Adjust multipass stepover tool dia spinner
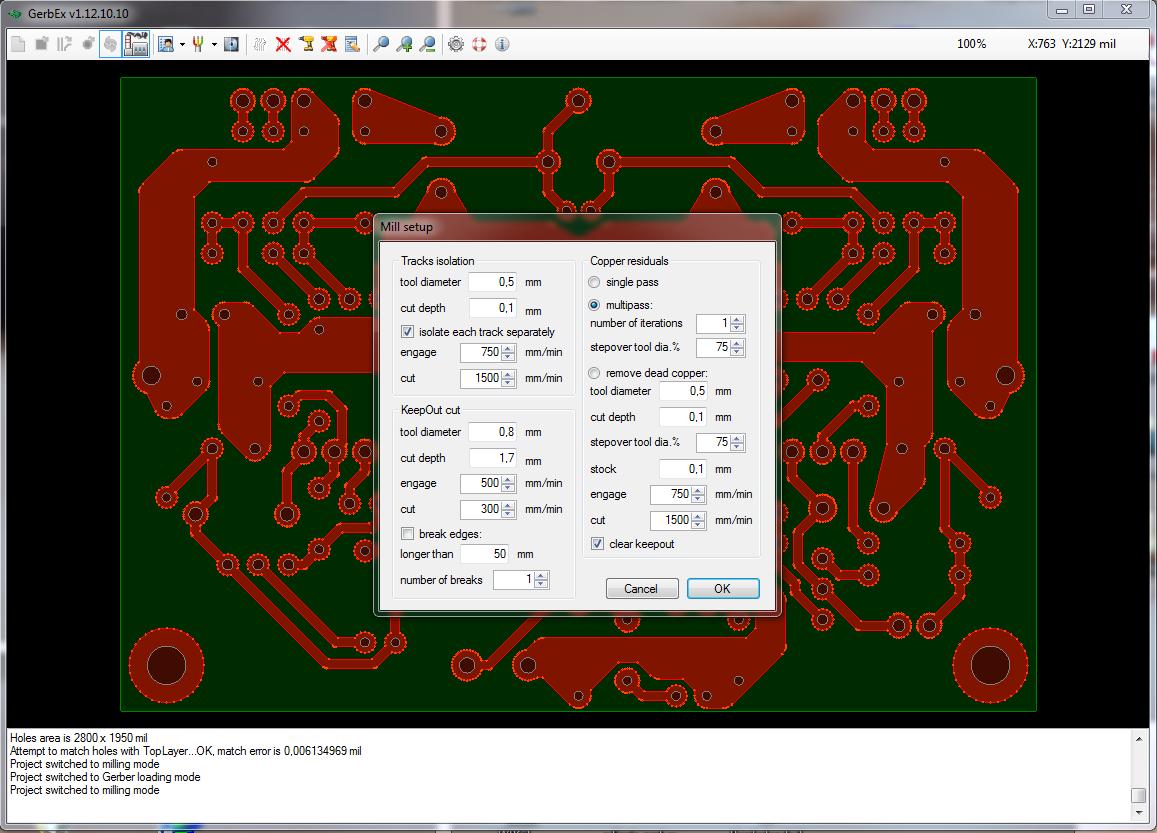 click(x=737, y=347)
